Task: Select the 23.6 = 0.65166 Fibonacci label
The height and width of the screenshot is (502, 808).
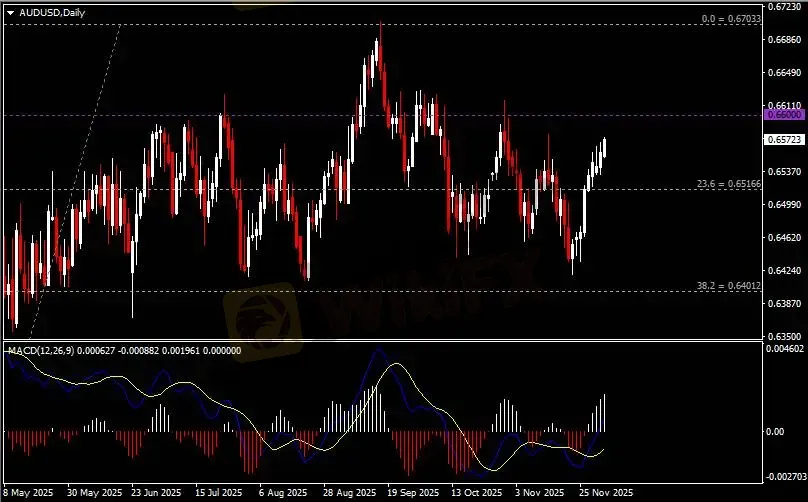Action: (x=729, y=184)
